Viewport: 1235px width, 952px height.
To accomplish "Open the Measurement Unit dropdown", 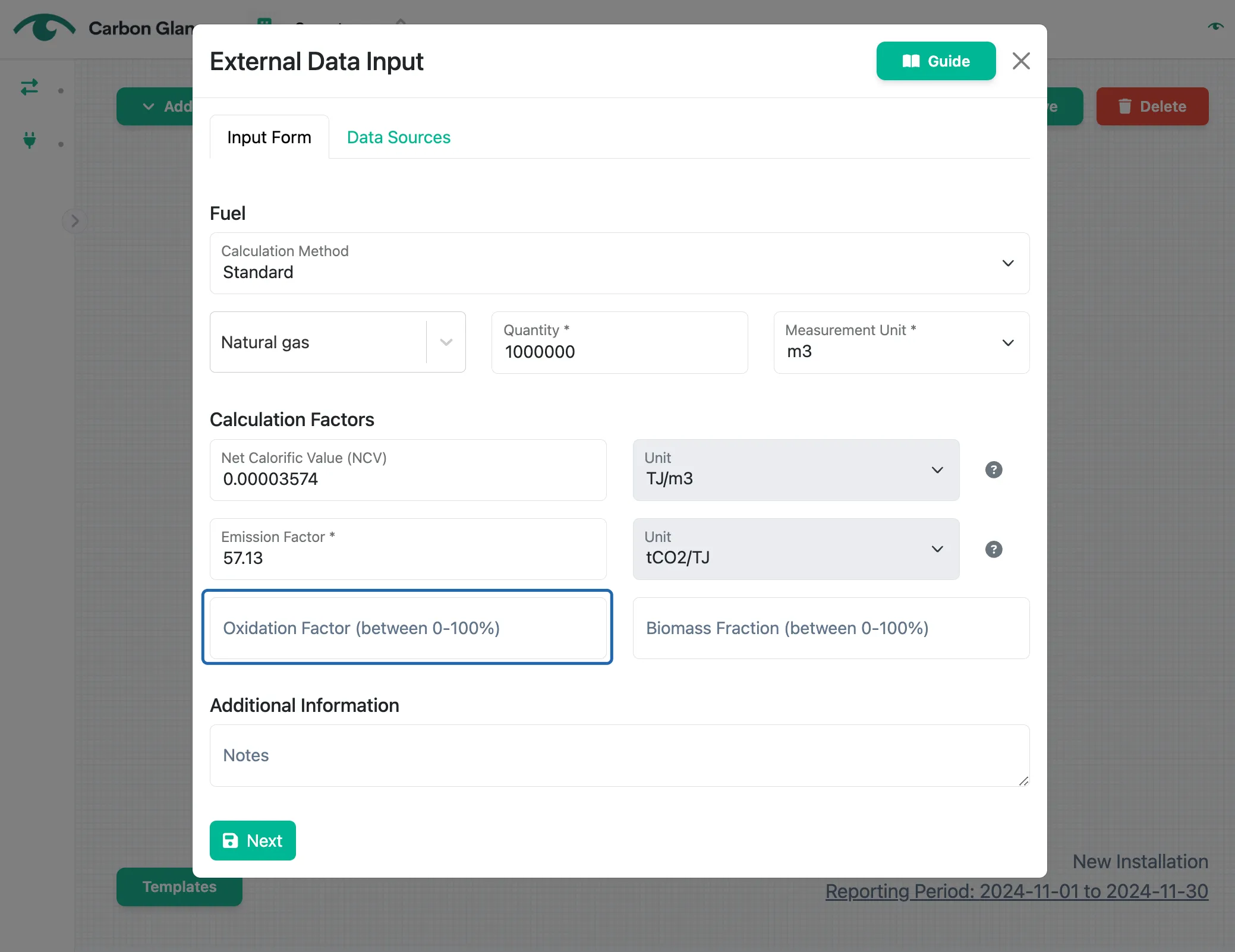I will click(901, 343).
